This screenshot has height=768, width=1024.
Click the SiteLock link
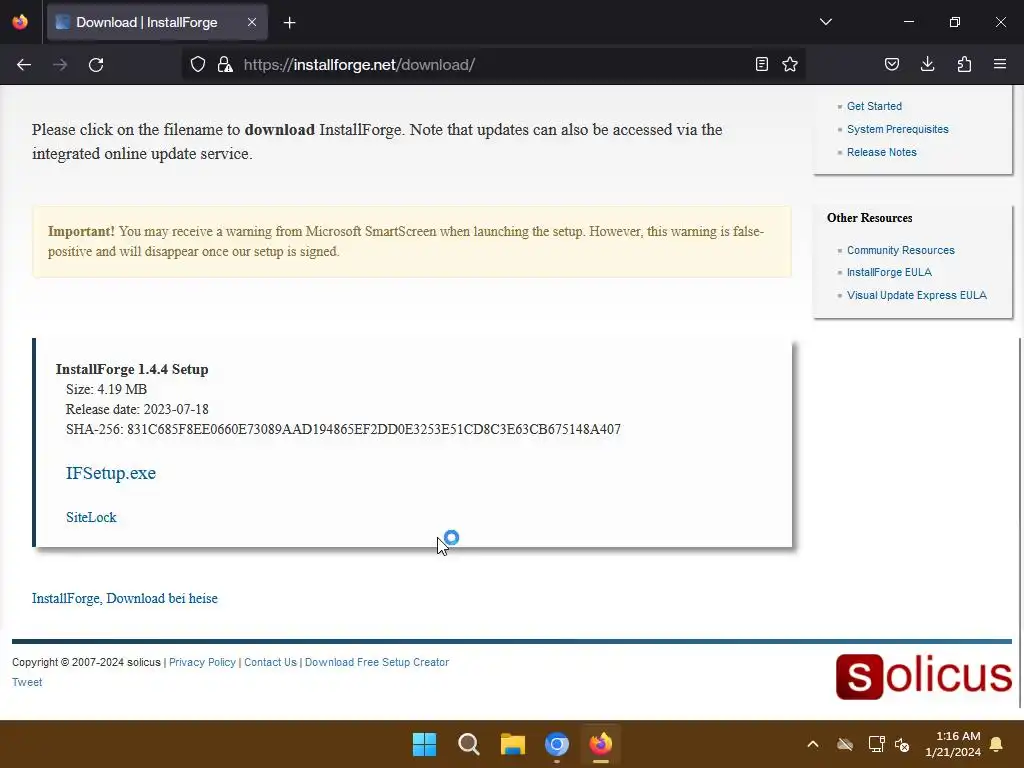91,517
